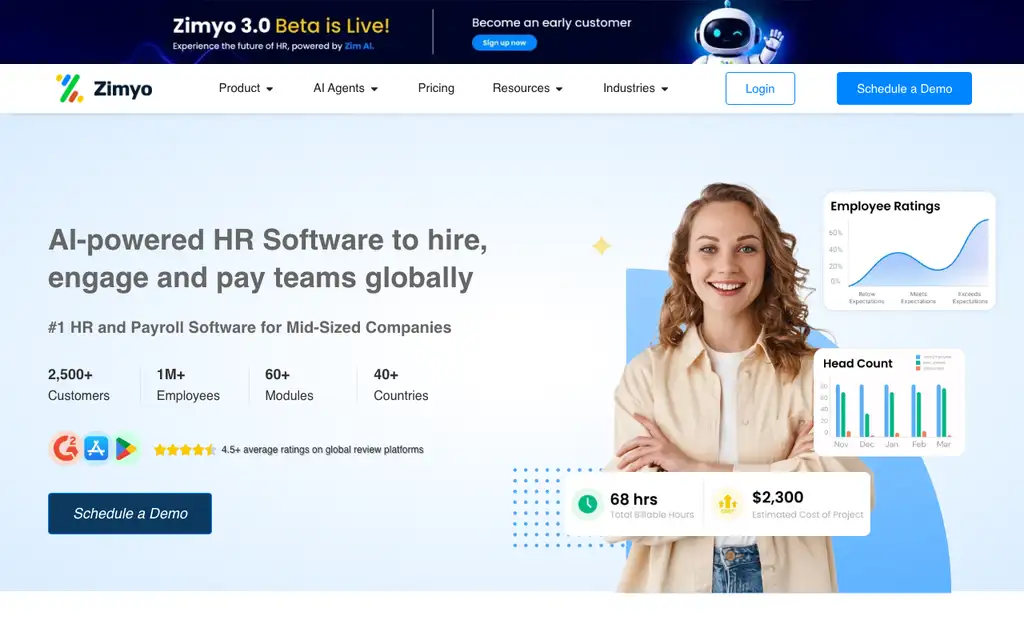
Task: Click the Head Count bar chart card
Action: (x=889, y=402)
